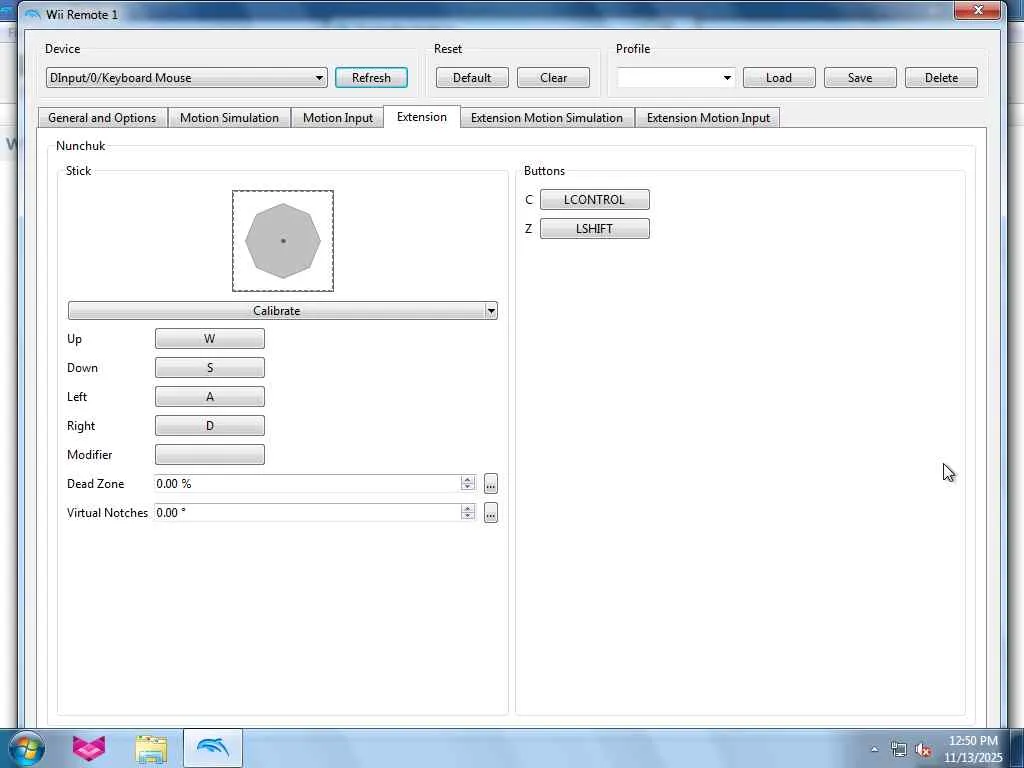Click the Calibrate button
This screenshot has width=1024, height=768.
coord(276,311)
